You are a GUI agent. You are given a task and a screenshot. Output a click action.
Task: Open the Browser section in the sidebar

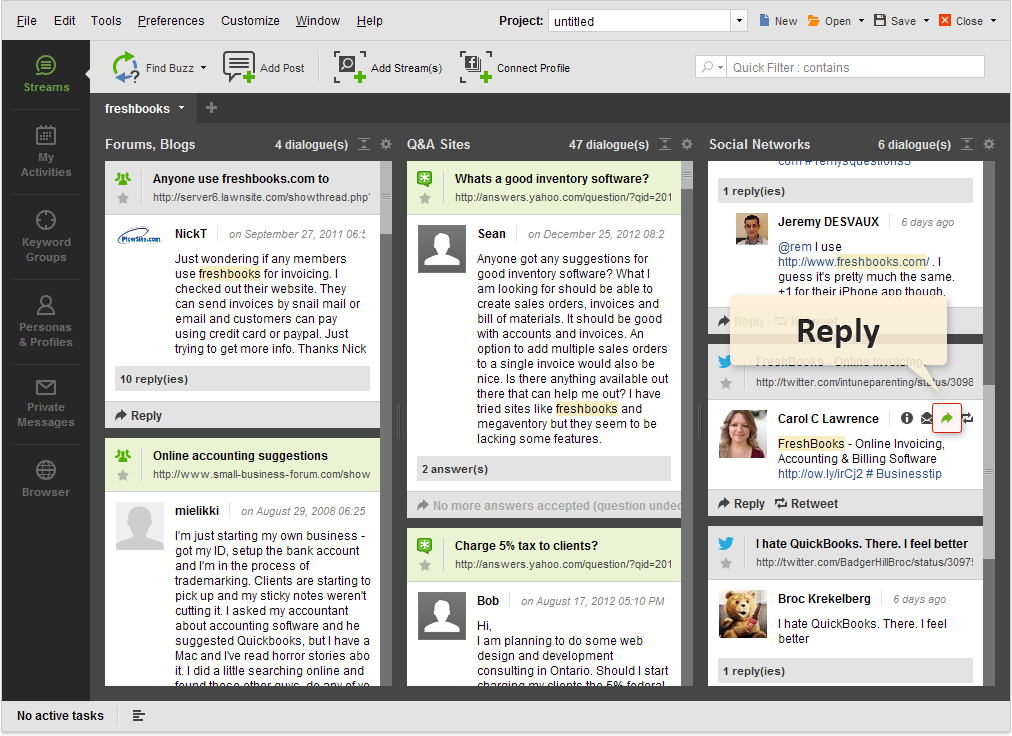(46, 478)
